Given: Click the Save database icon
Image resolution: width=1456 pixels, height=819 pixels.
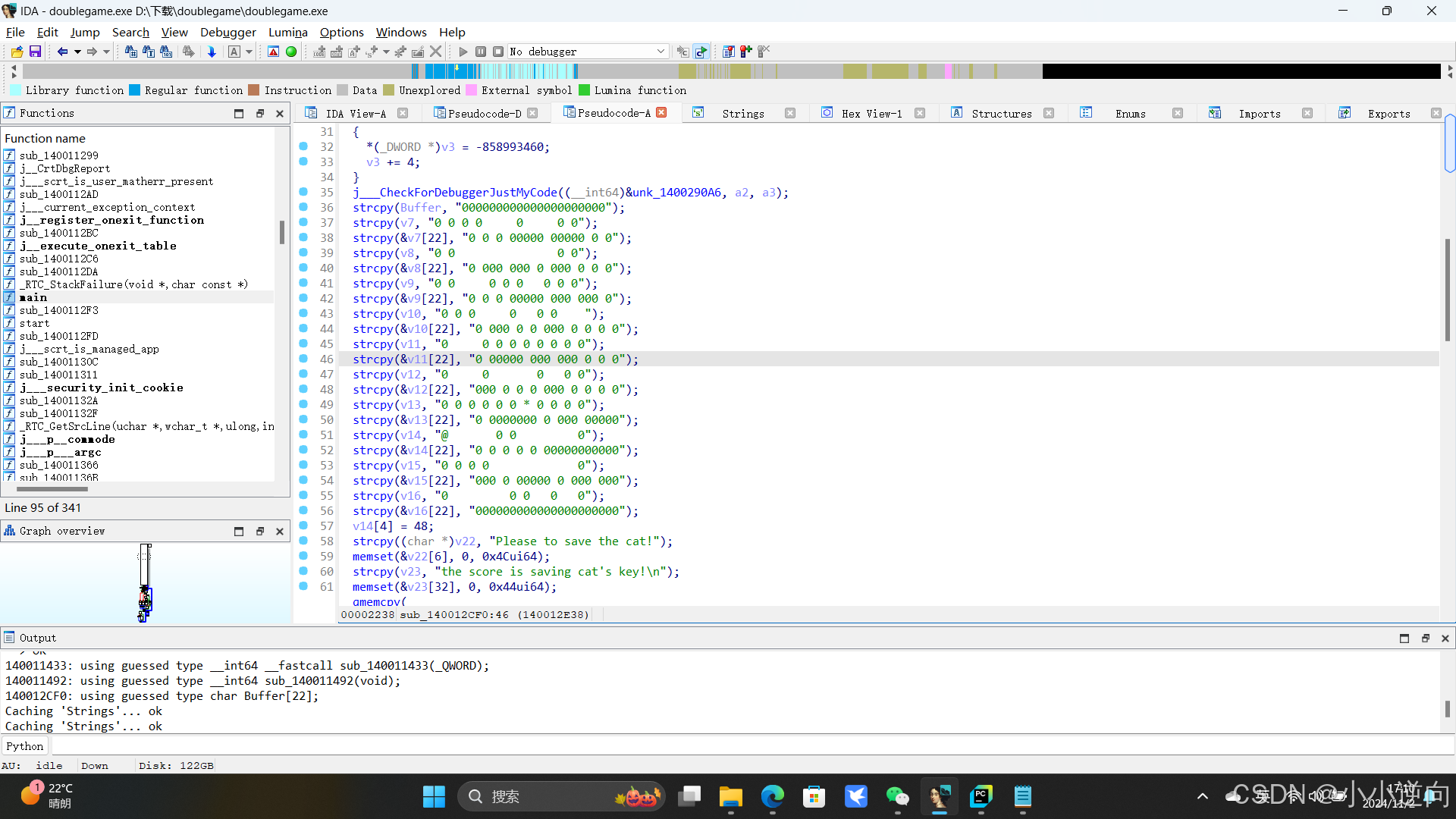Looking at the screenshot, I should click(x=35, y=52).
